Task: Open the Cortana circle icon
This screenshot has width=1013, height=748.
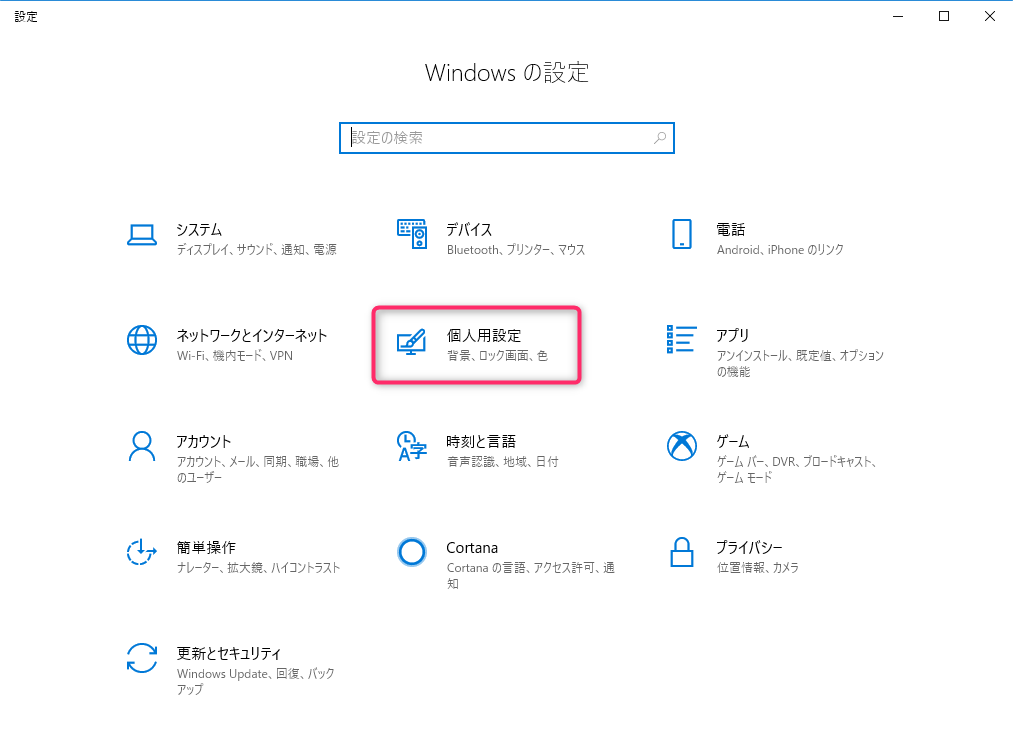Action: tap(412, 552)
